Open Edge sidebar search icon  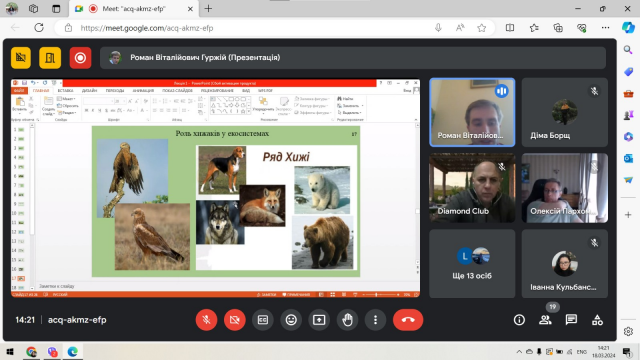tap(628, 50)
